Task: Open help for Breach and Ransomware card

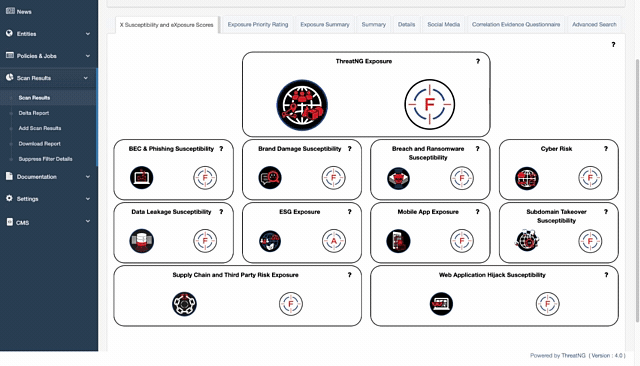Action: click(x=478, y=149)
